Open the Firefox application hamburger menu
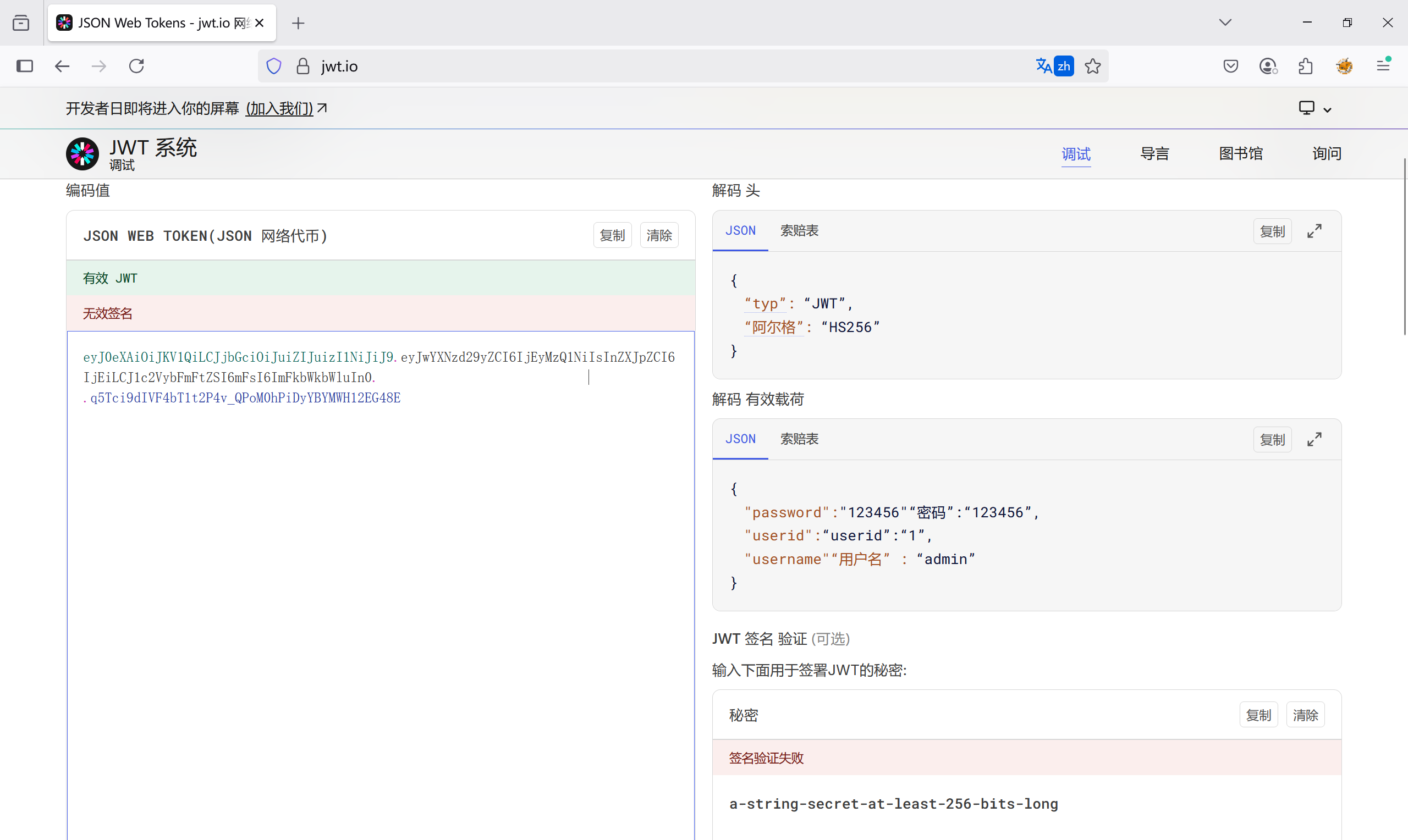The width and height of the screenshot is (1408, 840). coord(1383,66)
